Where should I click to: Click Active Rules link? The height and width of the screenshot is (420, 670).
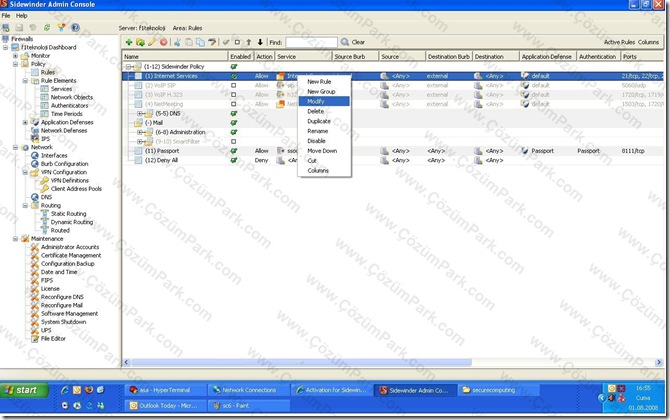[x=619, y=42]
